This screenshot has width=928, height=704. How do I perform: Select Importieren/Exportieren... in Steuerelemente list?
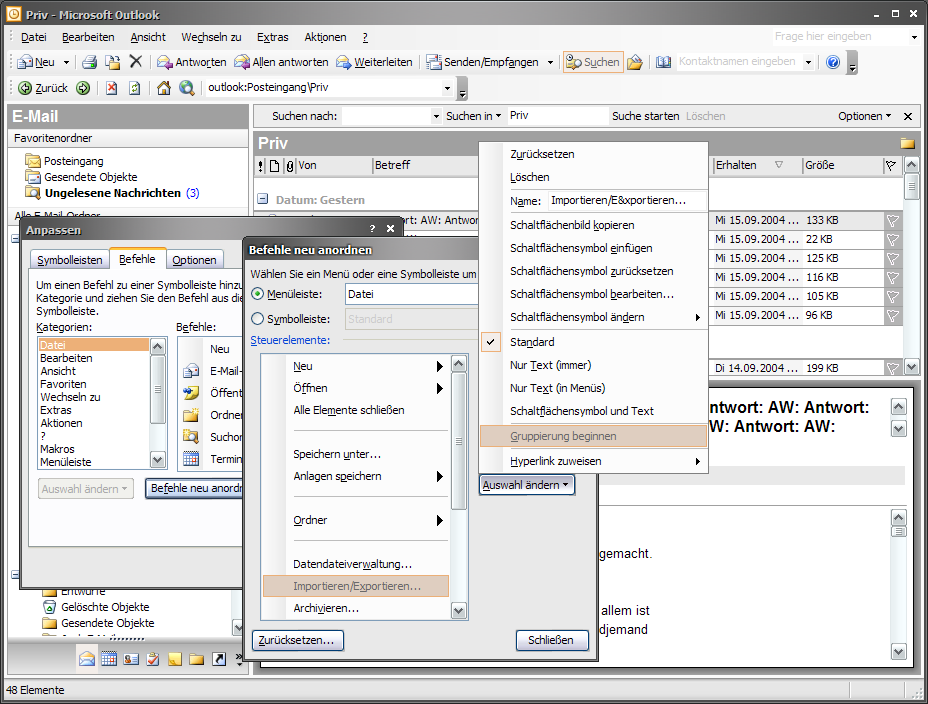355,586
